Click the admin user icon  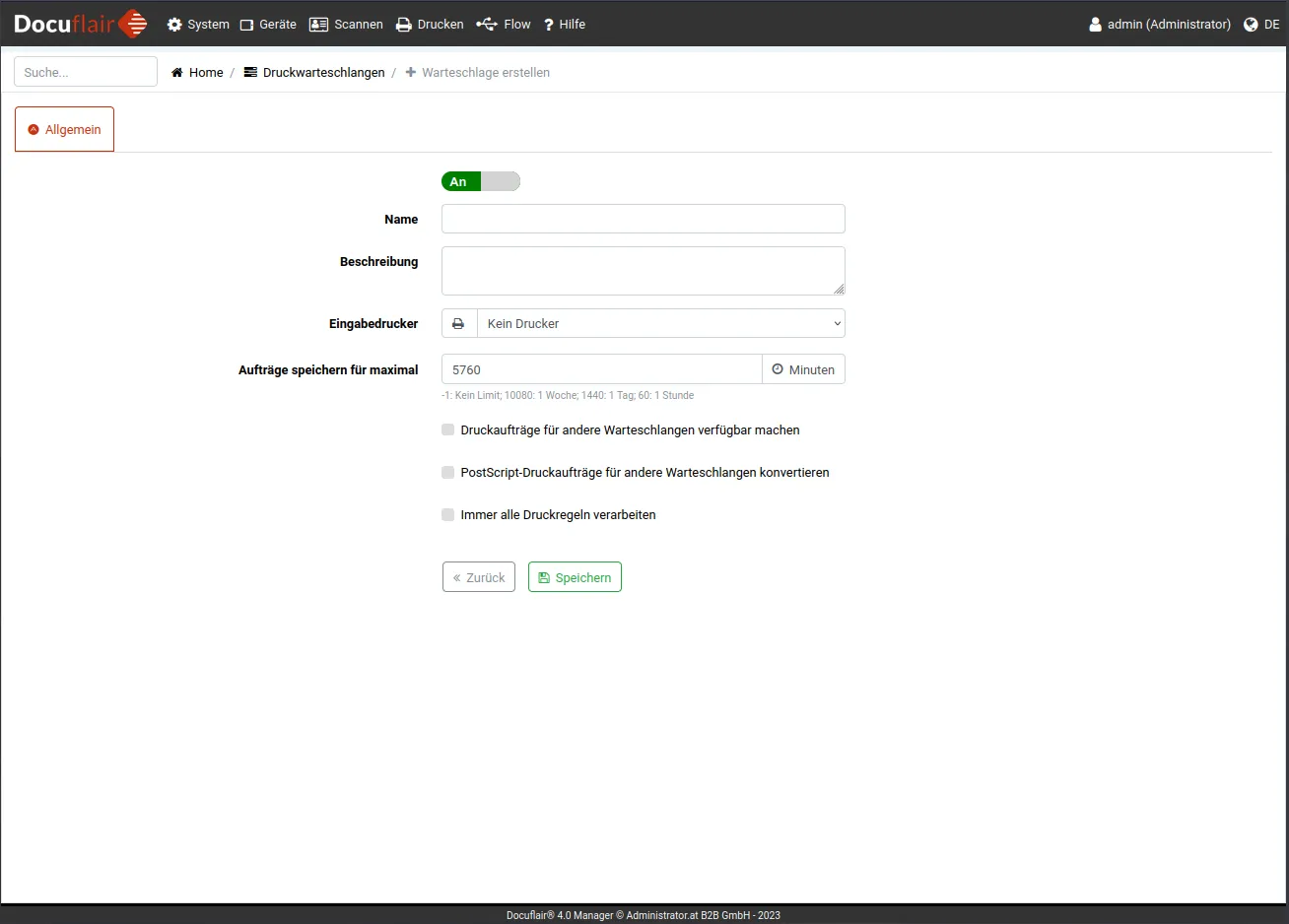(x=1095, y=25)
